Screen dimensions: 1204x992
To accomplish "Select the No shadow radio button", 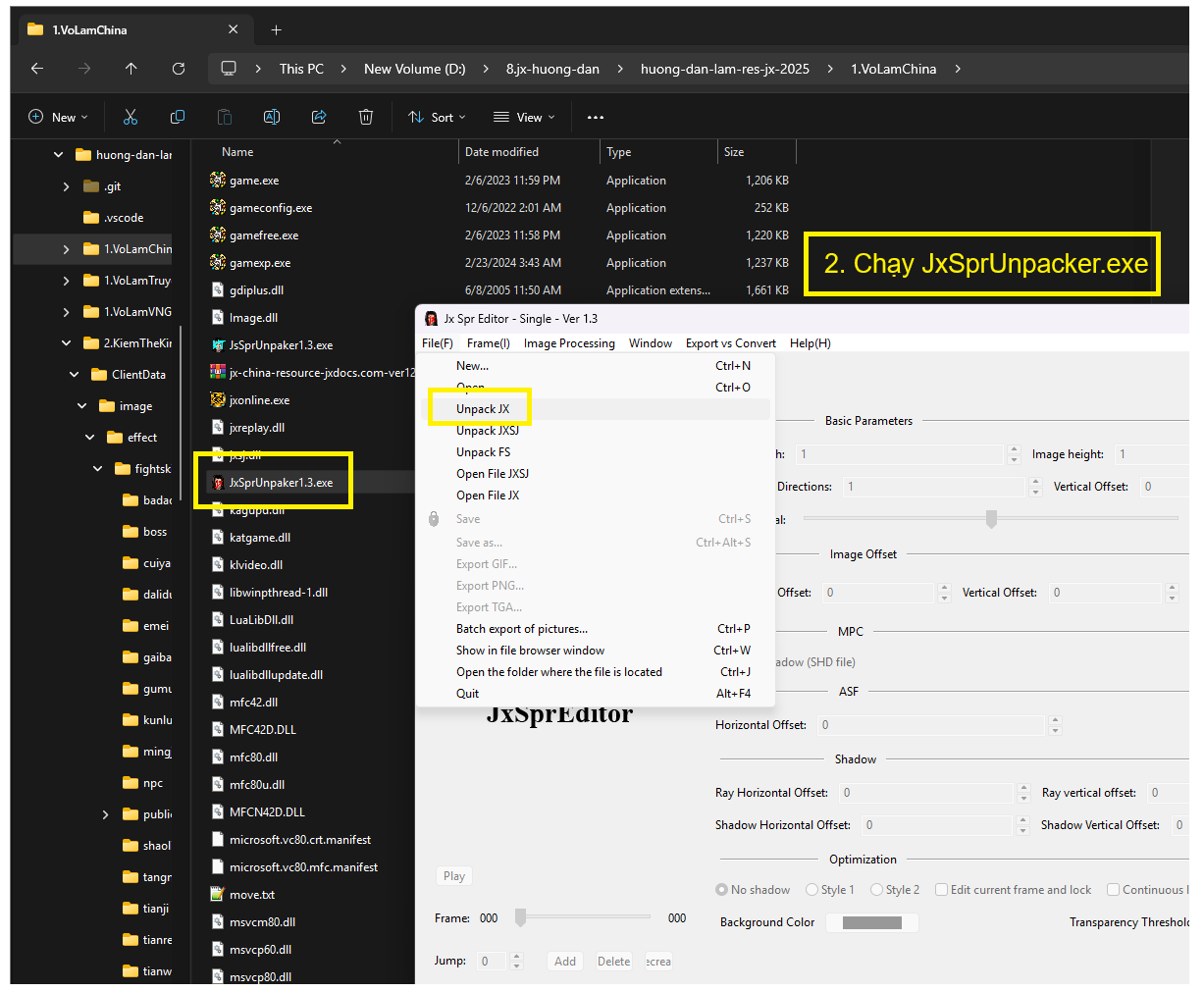I will tap(723, 890).
